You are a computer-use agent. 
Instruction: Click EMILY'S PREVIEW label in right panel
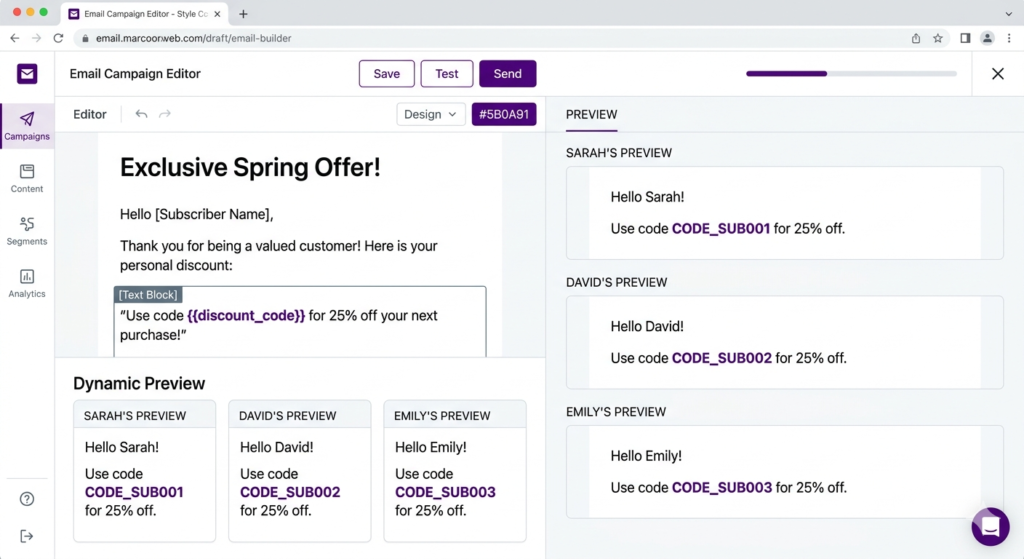click(616, 412)
